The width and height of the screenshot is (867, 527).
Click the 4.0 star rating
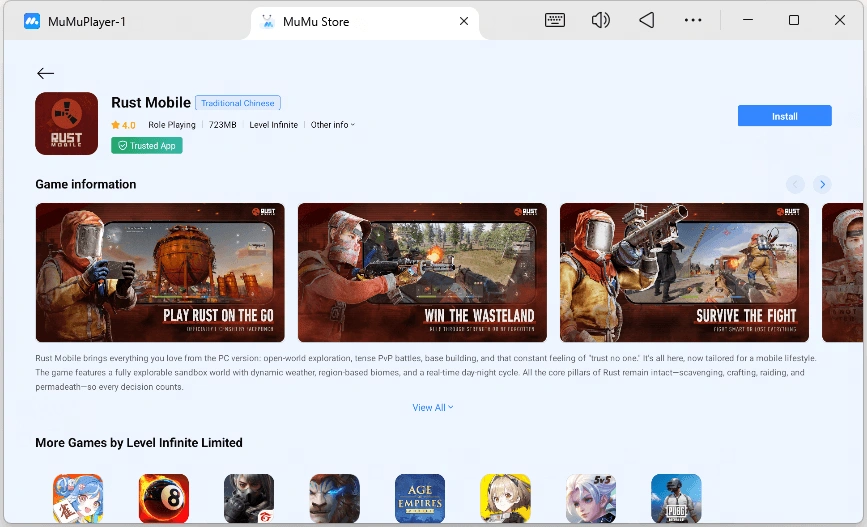[123, 125]
